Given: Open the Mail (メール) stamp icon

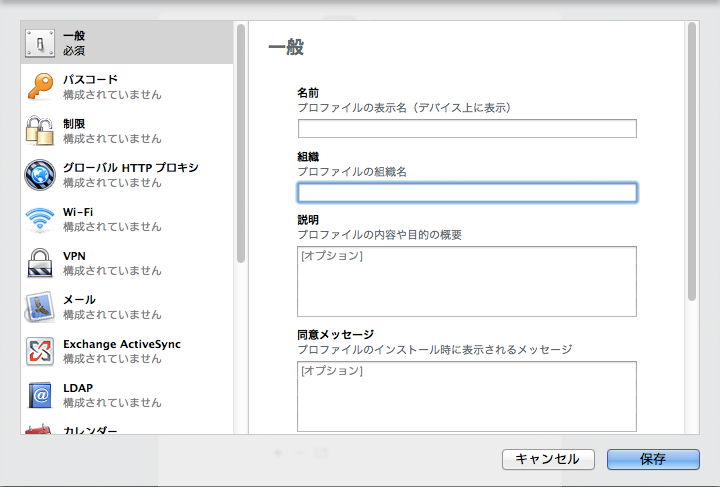Looking at the screenshot, I should coord(40,306).
